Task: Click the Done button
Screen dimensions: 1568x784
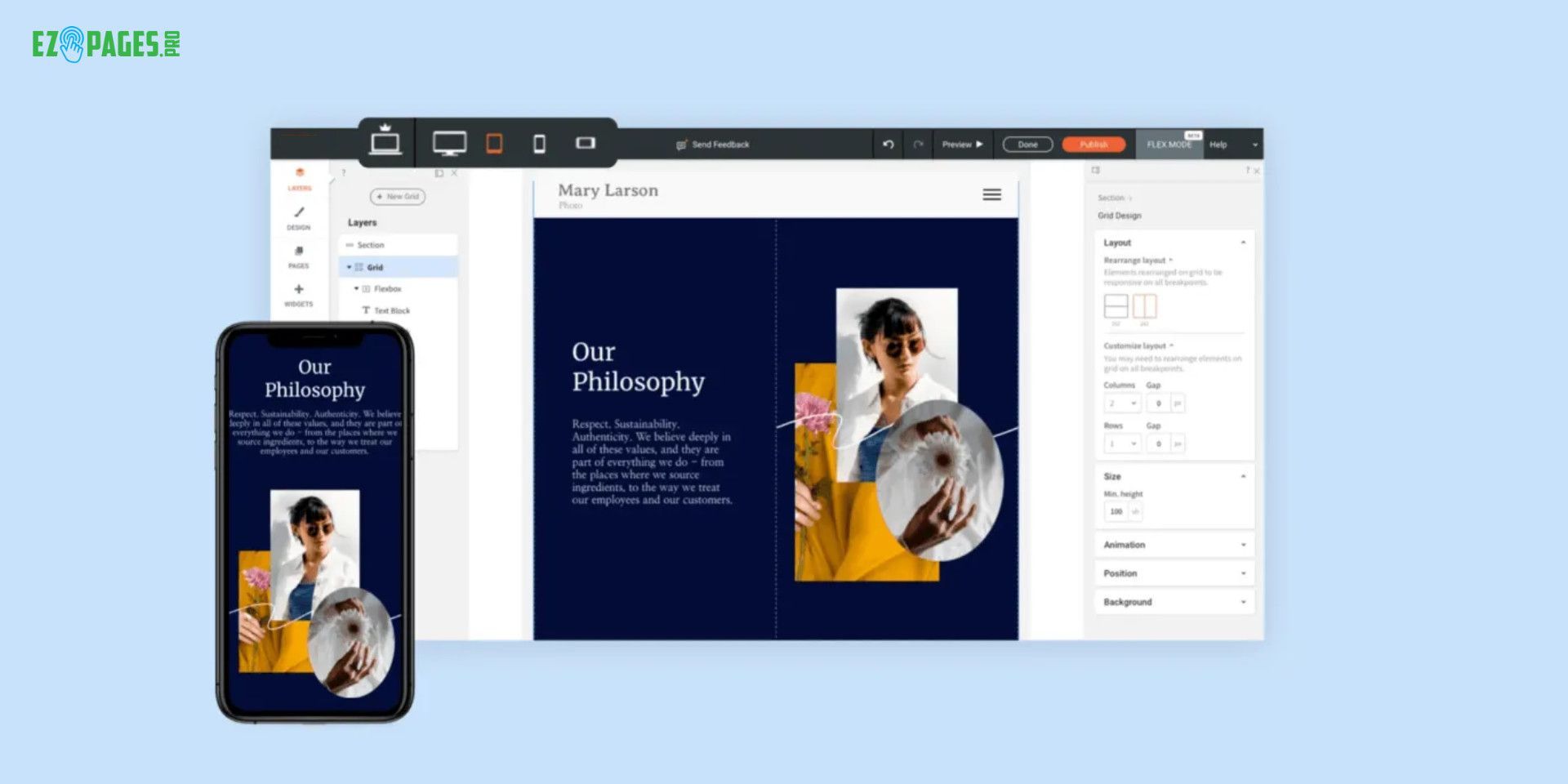Action: (x=1027, y=145)
